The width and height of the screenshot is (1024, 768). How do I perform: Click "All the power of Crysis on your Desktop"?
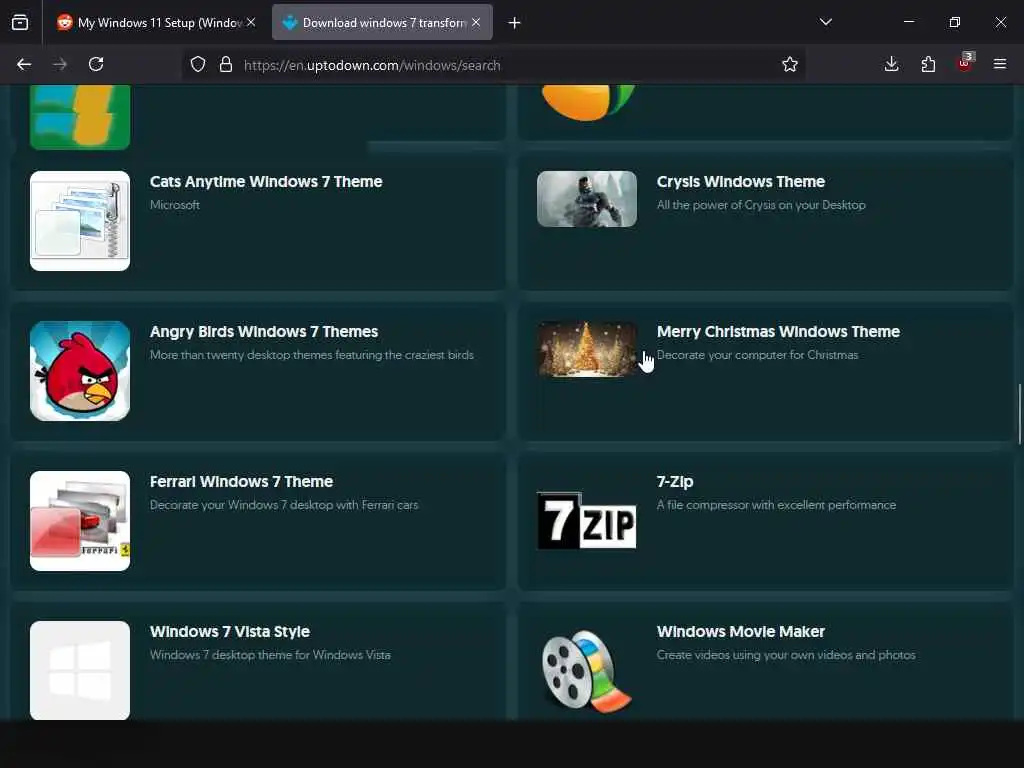pos(761,205)
